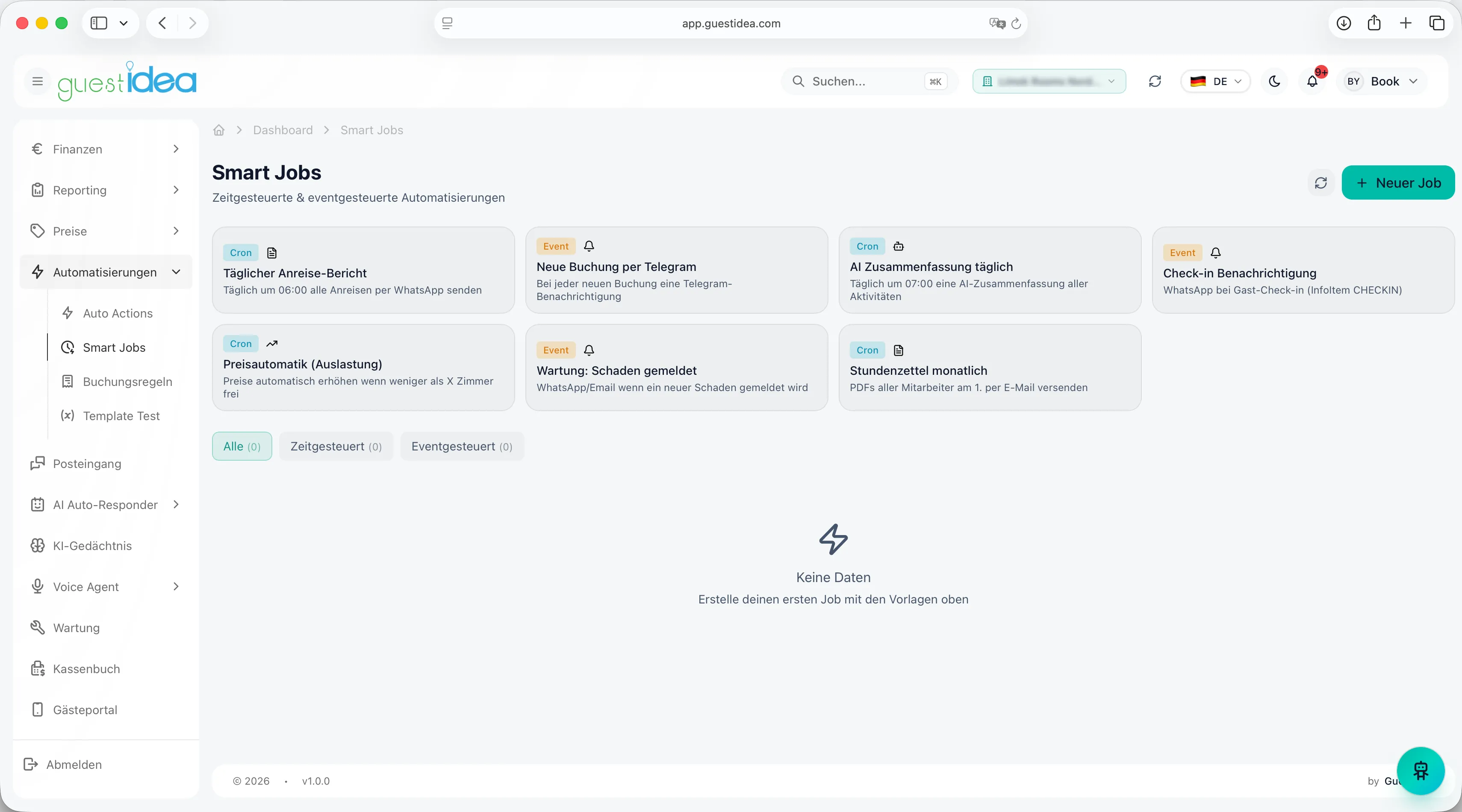The width and height of the screenshot is (1462, 812).
Task: Choose the Check-in Benachrichtigung template
Action: (x=1303, y=270)
